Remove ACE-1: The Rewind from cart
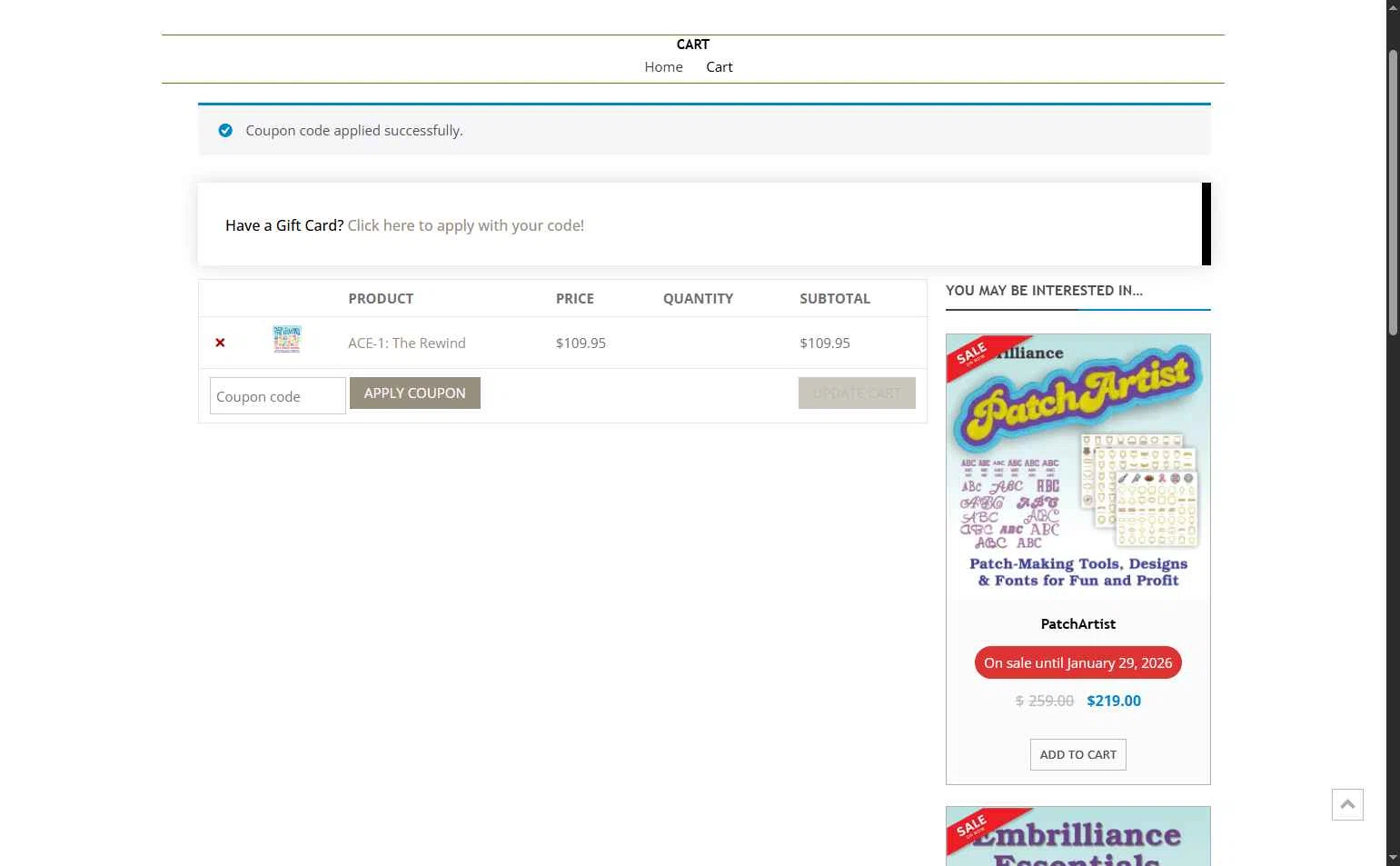This screenshot has width=1400, height=866. (220, 343)
